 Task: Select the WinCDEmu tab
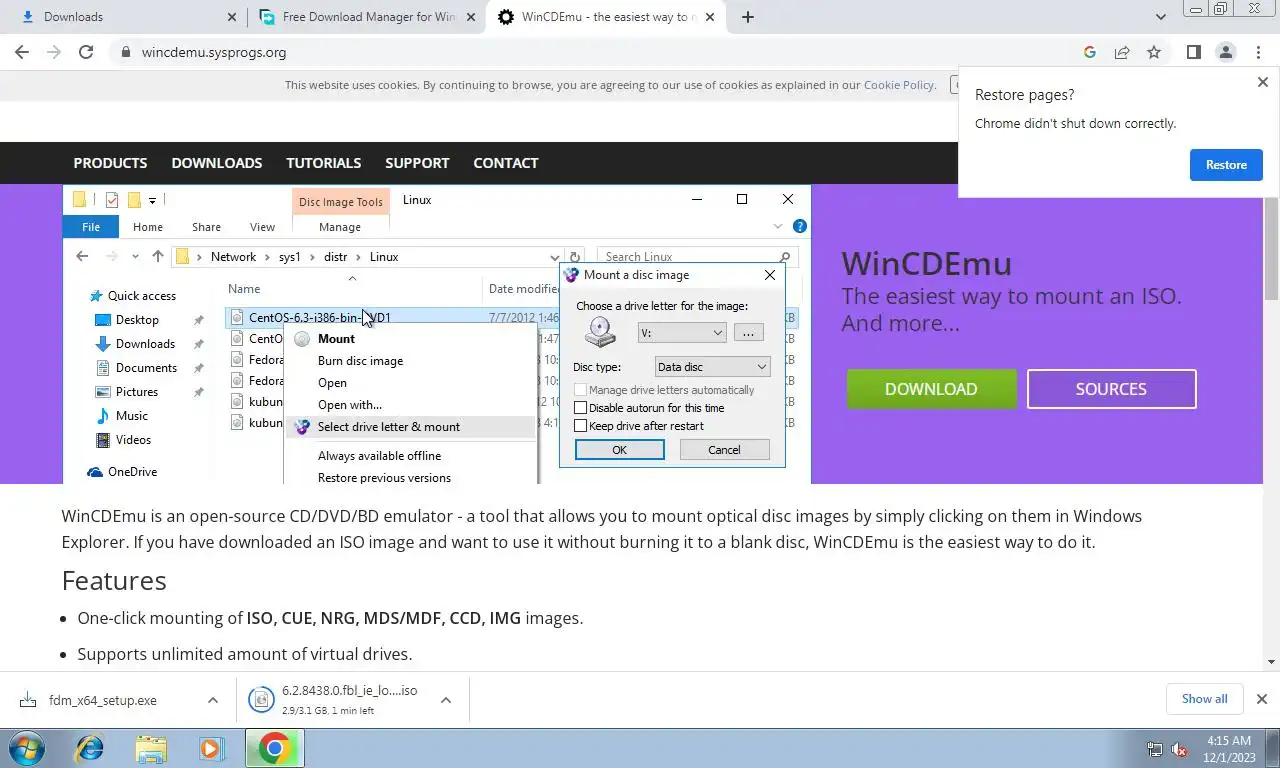click(x=606, y=17)
